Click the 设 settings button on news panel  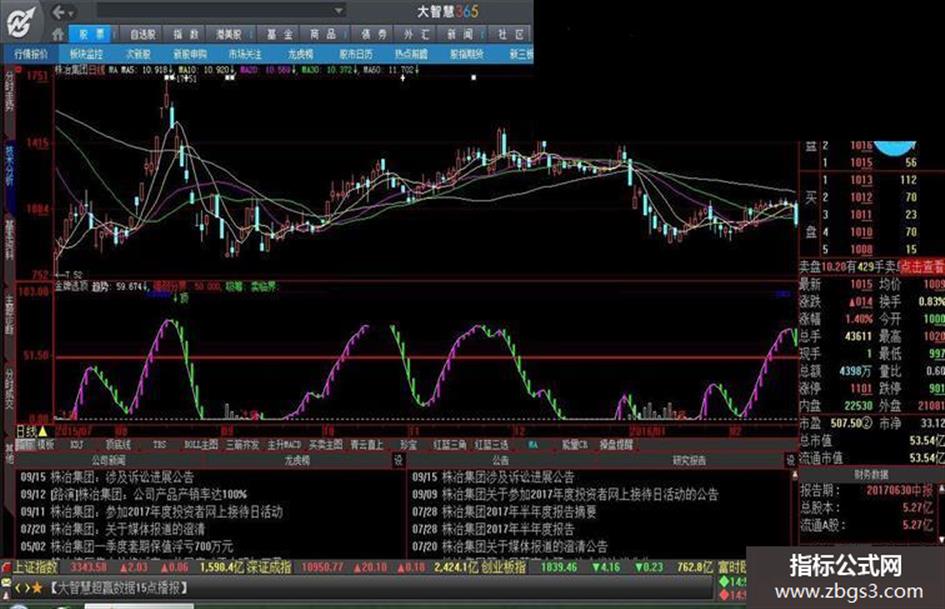(398, 460)
